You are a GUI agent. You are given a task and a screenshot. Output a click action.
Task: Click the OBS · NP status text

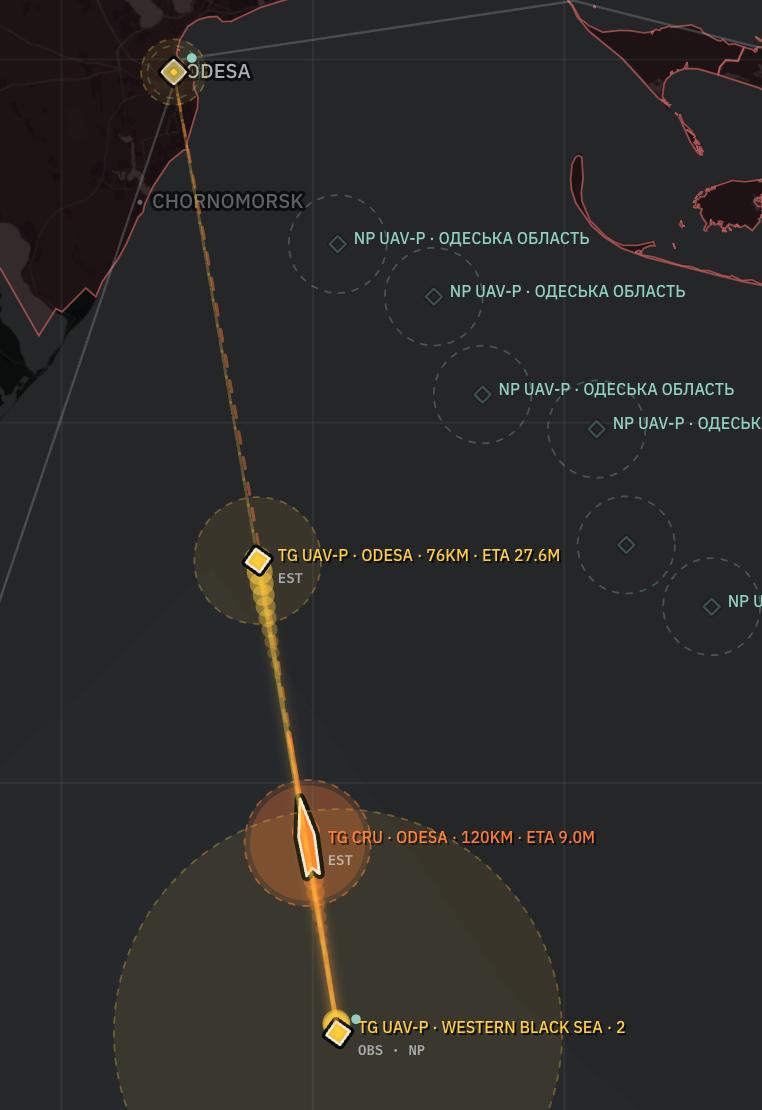click(391, 1050)
